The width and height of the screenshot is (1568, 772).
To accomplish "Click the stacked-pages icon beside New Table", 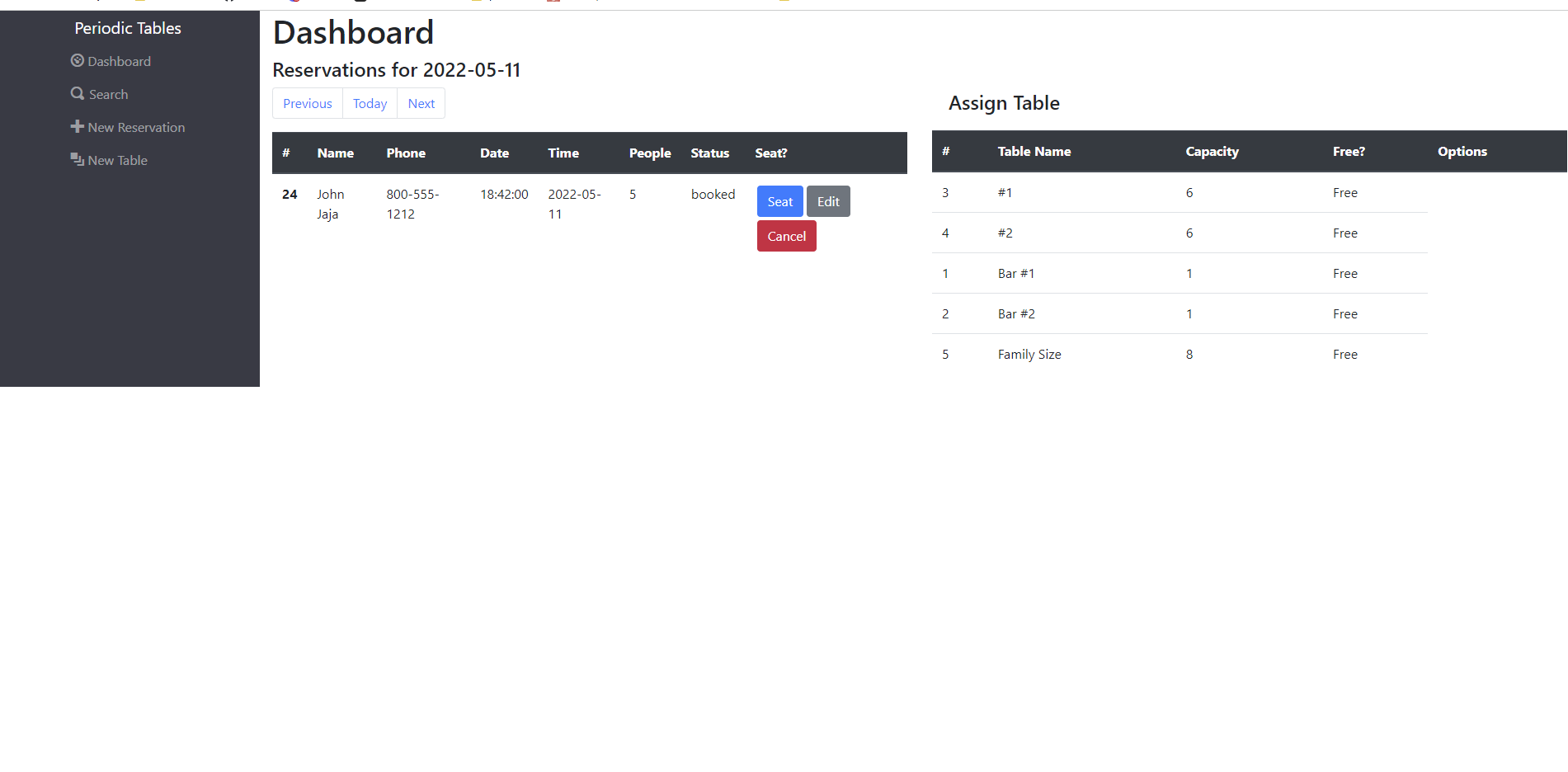I will coord(78,159).
